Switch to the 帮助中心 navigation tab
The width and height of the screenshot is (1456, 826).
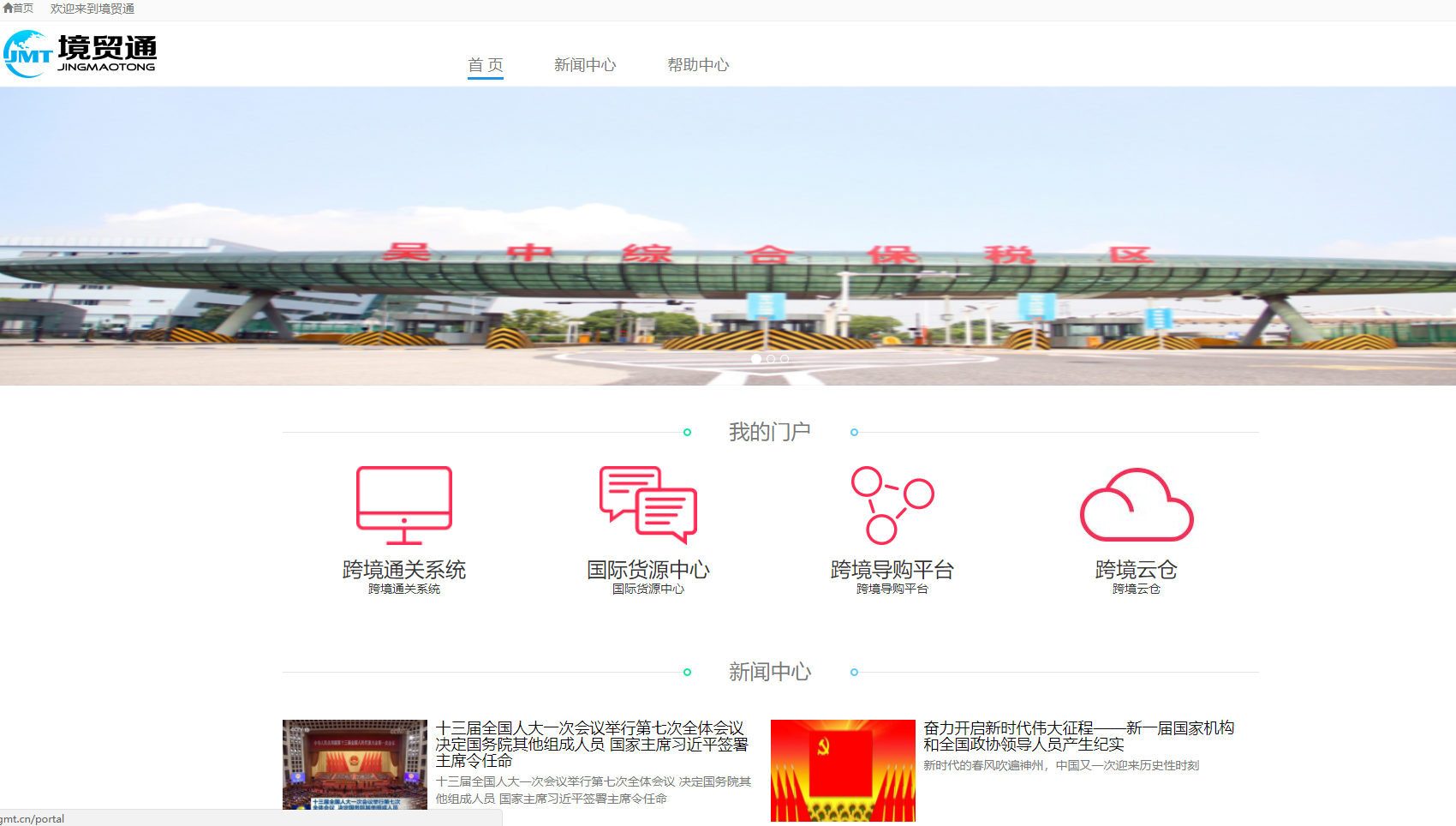tap(699, 64)
